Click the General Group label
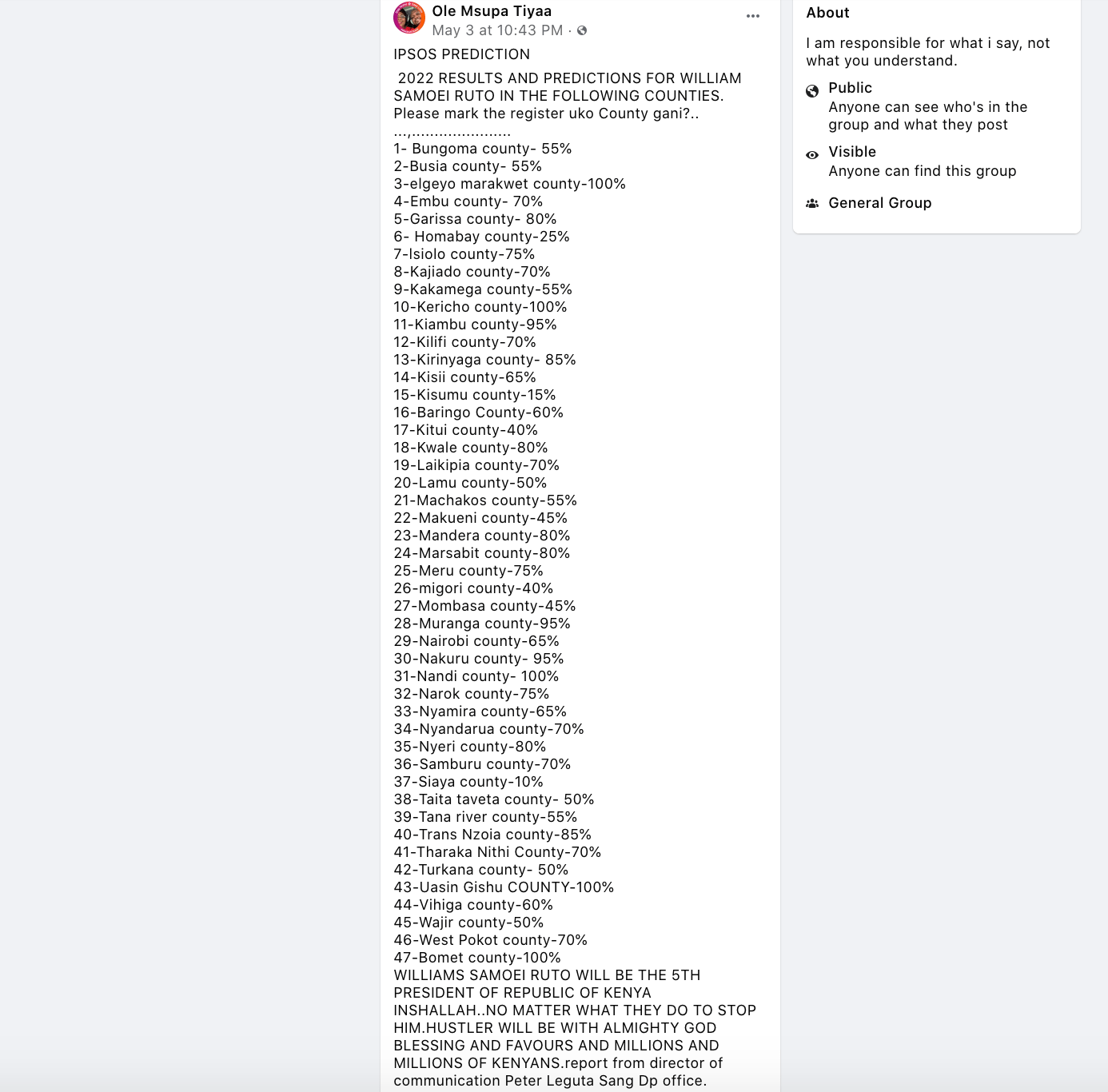 [880, 203]
